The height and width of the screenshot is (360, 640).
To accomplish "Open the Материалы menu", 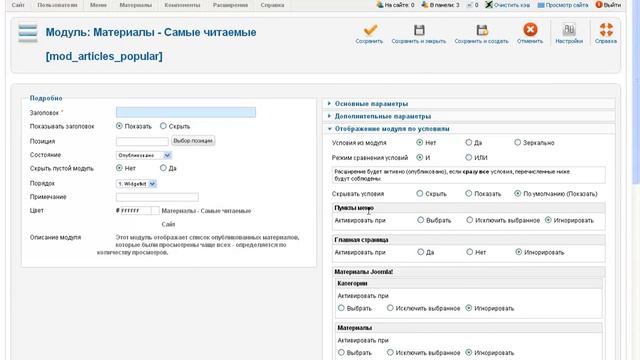I will pos(136,5).
